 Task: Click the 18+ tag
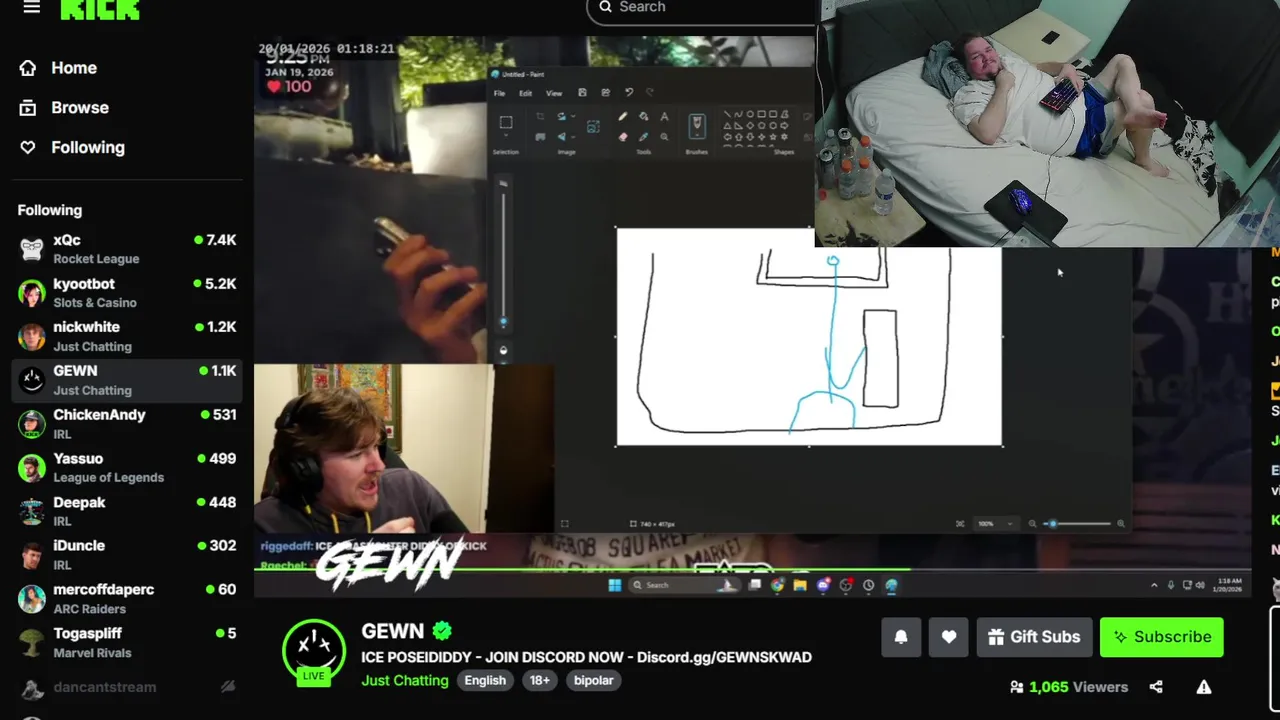(x=540, y=680)
